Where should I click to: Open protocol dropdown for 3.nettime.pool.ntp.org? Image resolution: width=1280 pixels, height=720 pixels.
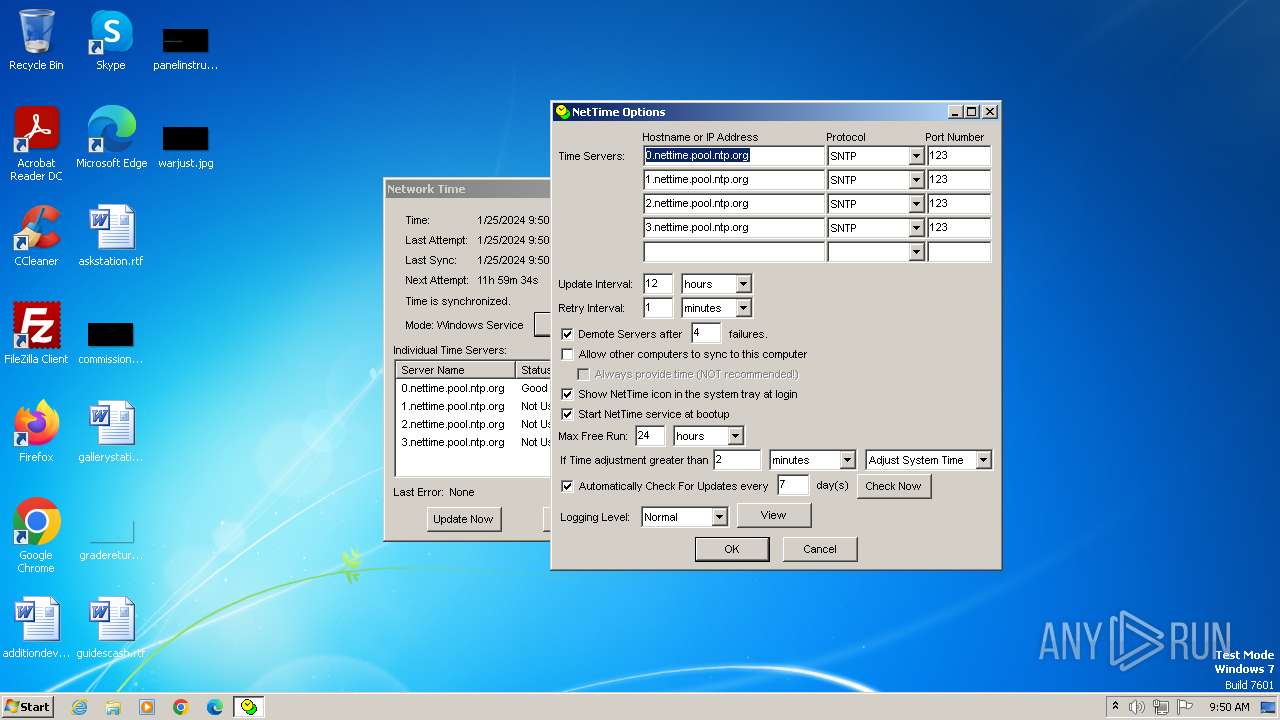tap(916, 228)
